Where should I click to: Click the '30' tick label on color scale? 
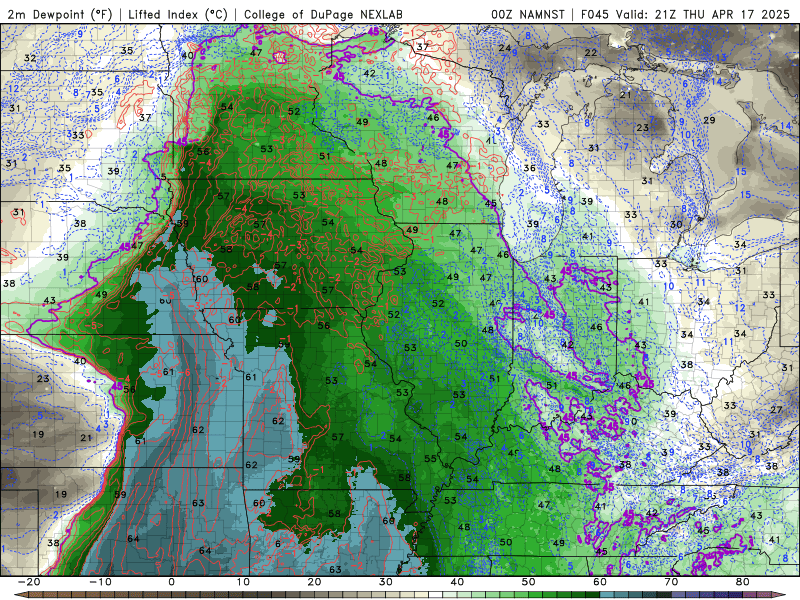386,582
